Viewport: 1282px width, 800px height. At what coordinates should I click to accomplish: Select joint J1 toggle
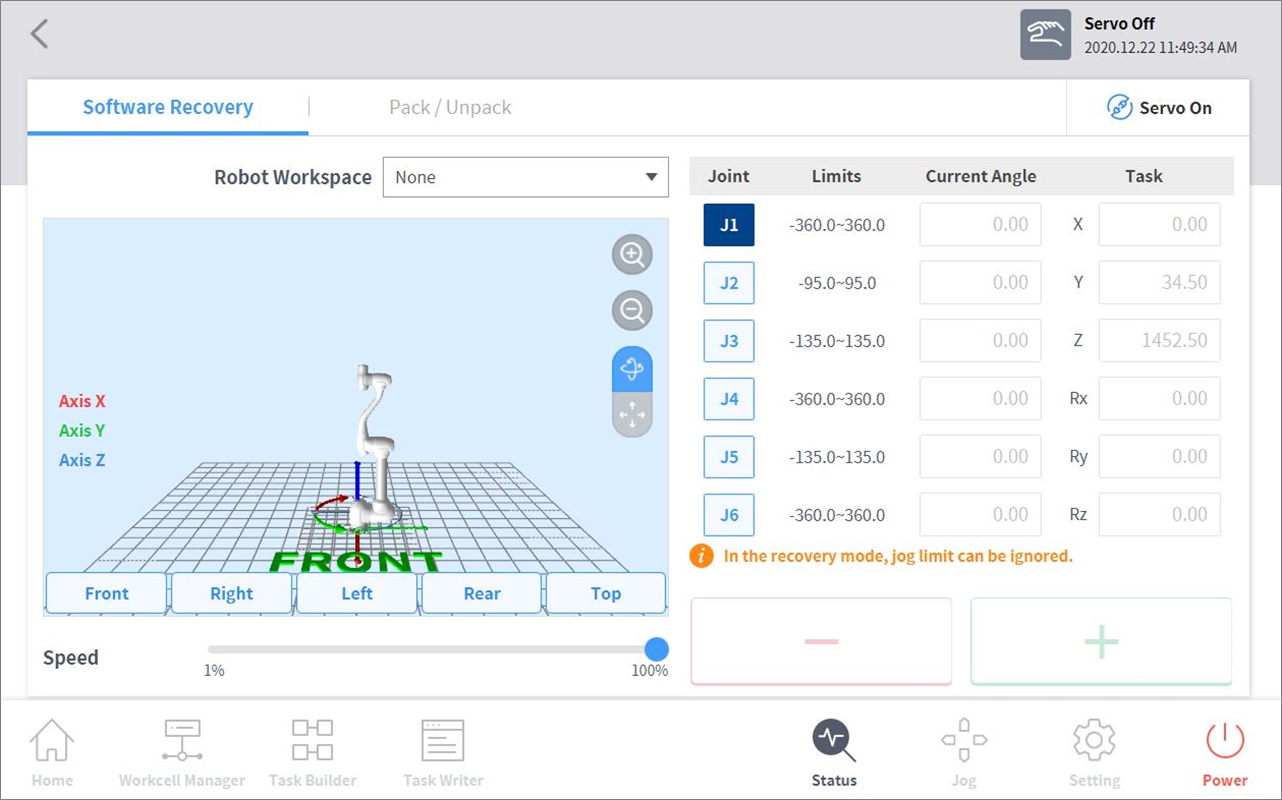(729, 225)
